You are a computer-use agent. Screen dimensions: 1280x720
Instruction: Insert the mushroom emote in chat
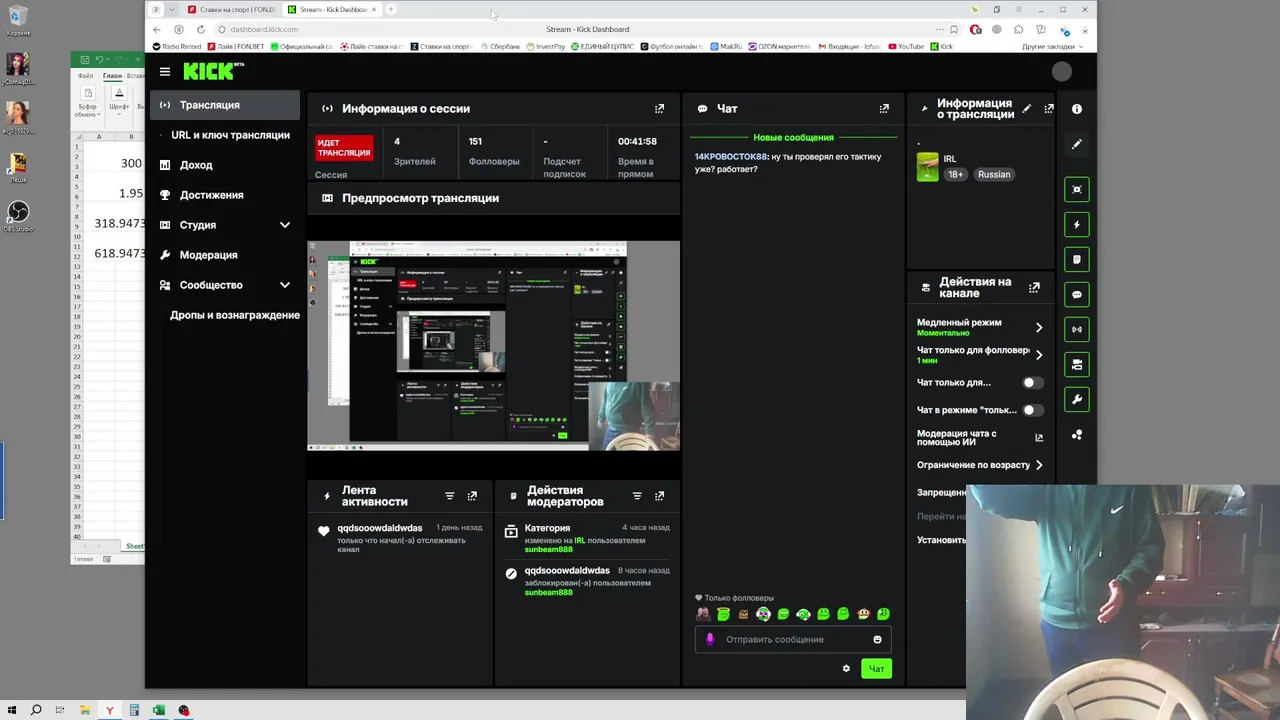[x=863, y=614]
